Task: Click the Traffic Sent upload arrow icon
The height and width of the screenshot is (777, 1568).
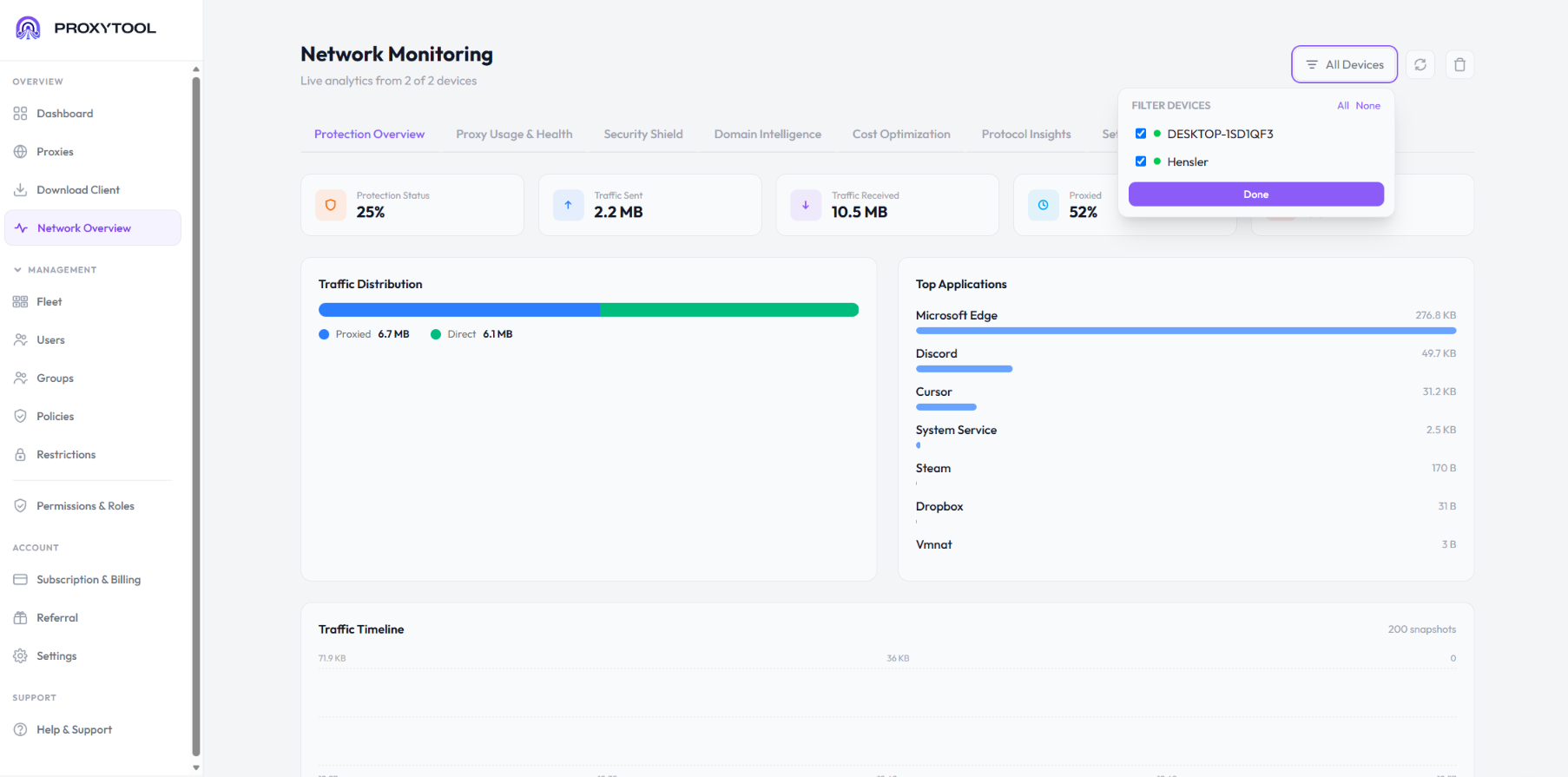Action: (x=568, y=205)
